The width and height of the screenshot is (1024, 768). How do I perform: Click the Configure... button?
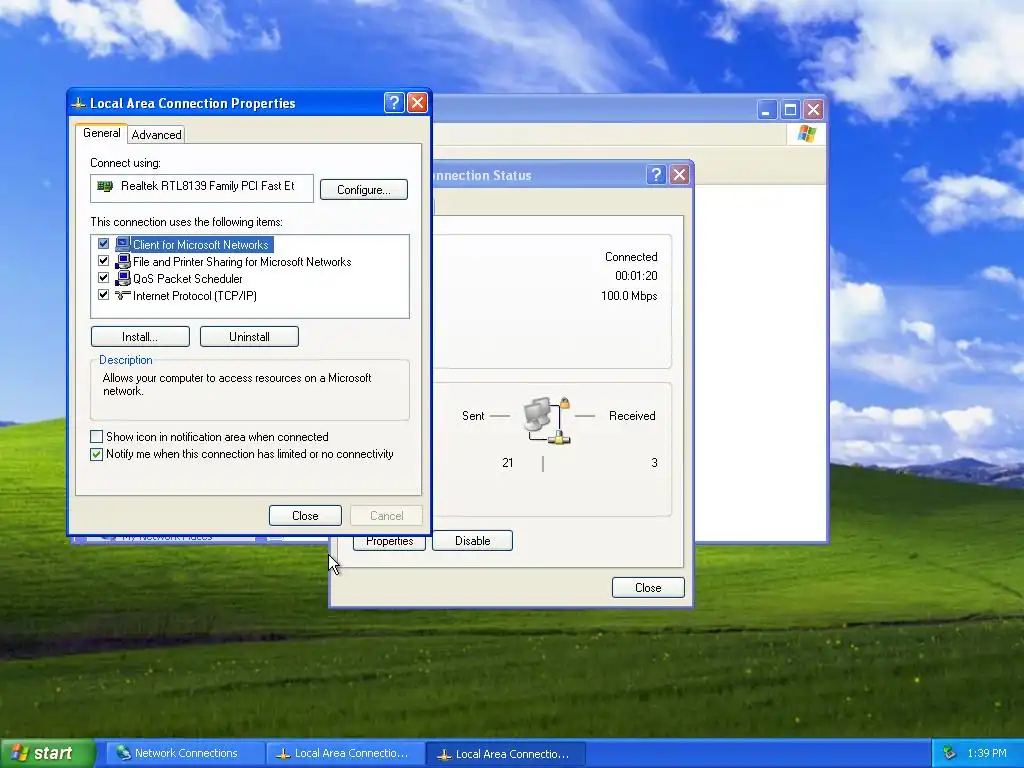pos(364,189)
